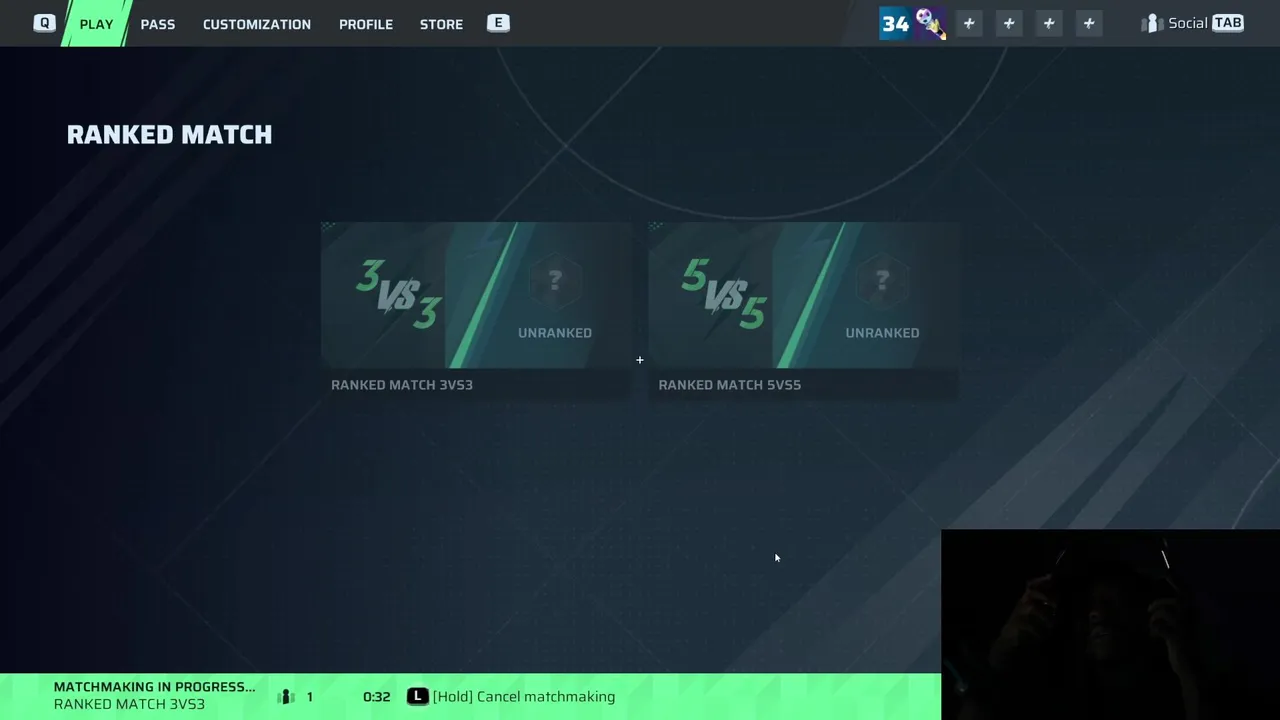Viewport: 1280px width, 720px height.
Task: Click the E key hint icon
Action: (x=498, y=23)
